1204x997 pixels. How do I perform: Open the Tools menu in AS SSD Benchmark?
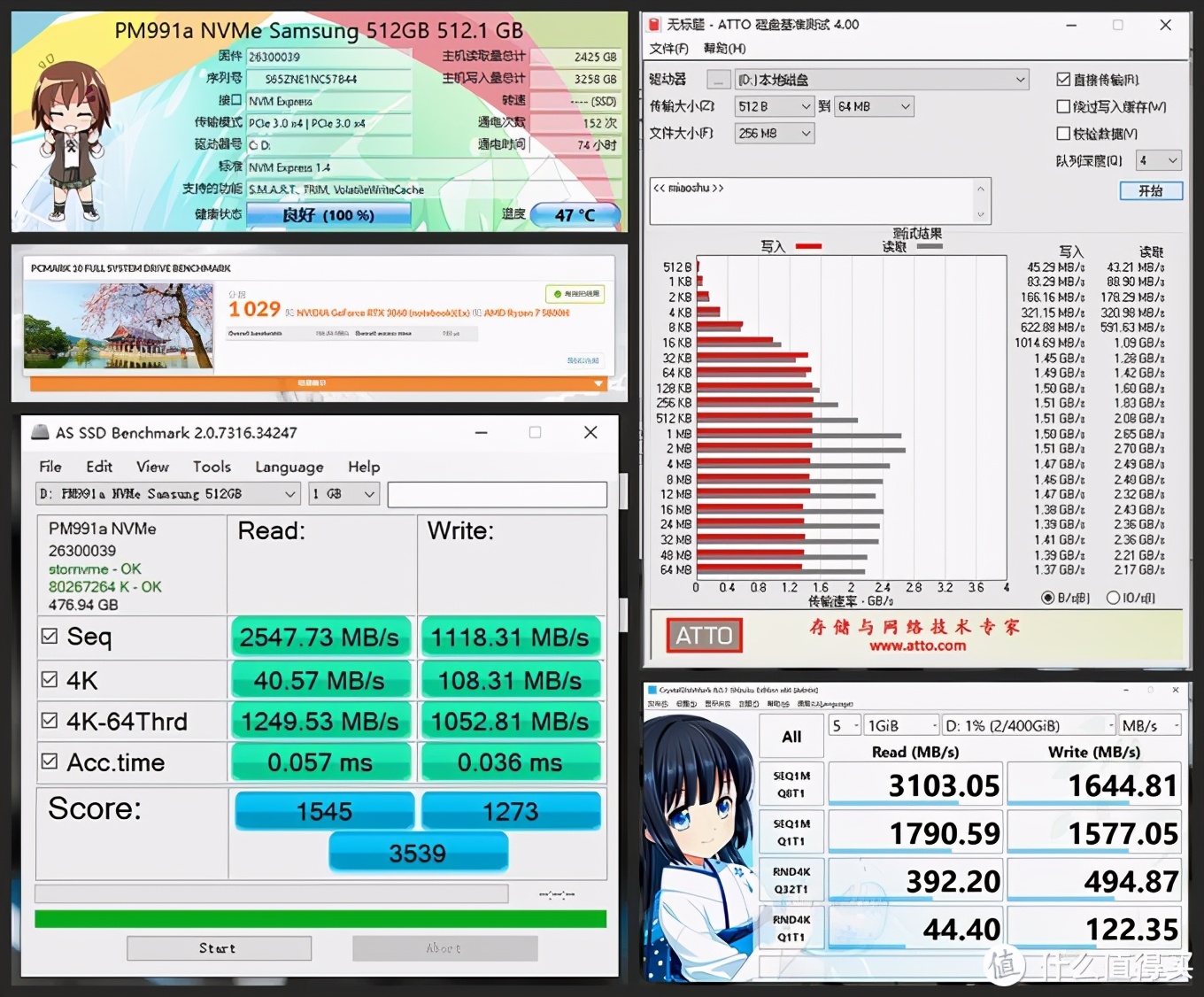(x=212, y=467)
